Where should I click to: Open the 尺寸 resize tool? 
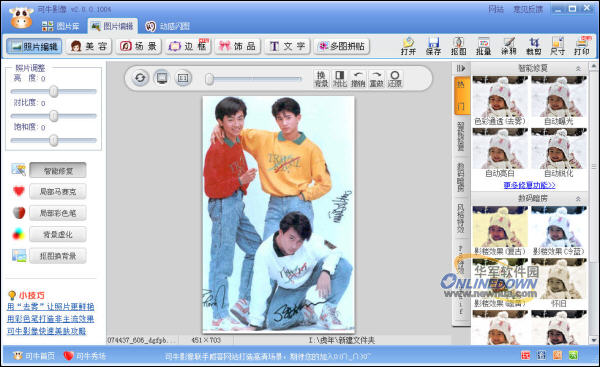coord(558,46)
